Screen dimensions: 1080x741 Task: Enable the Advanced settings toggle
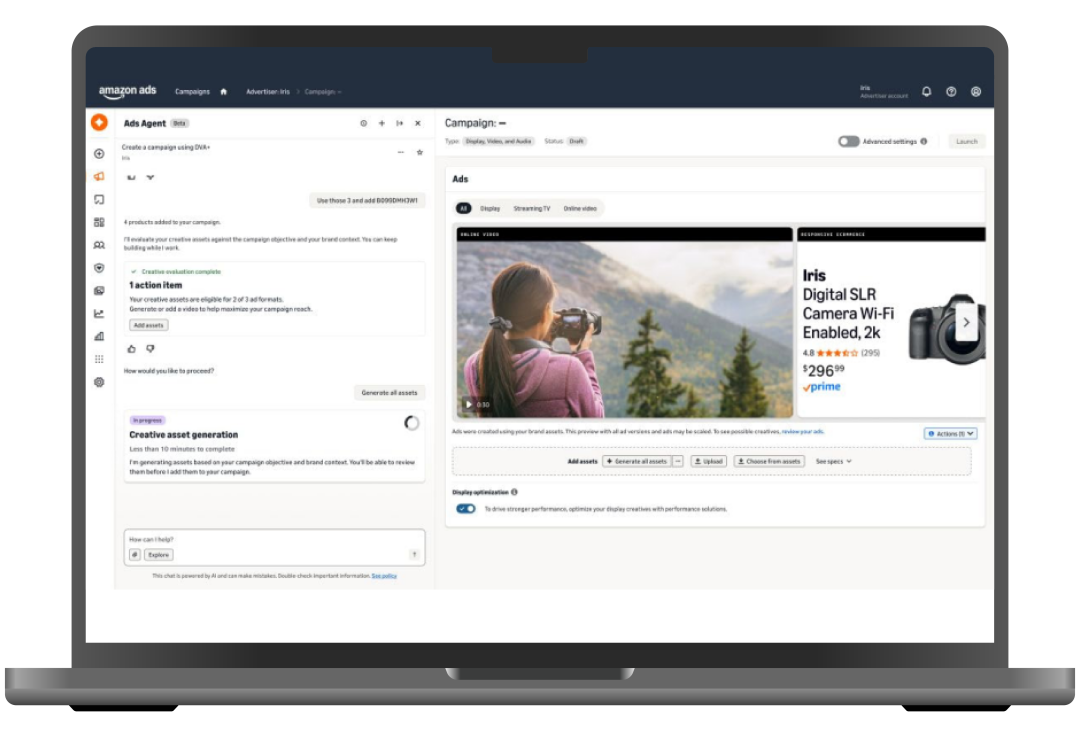point(849,141)
